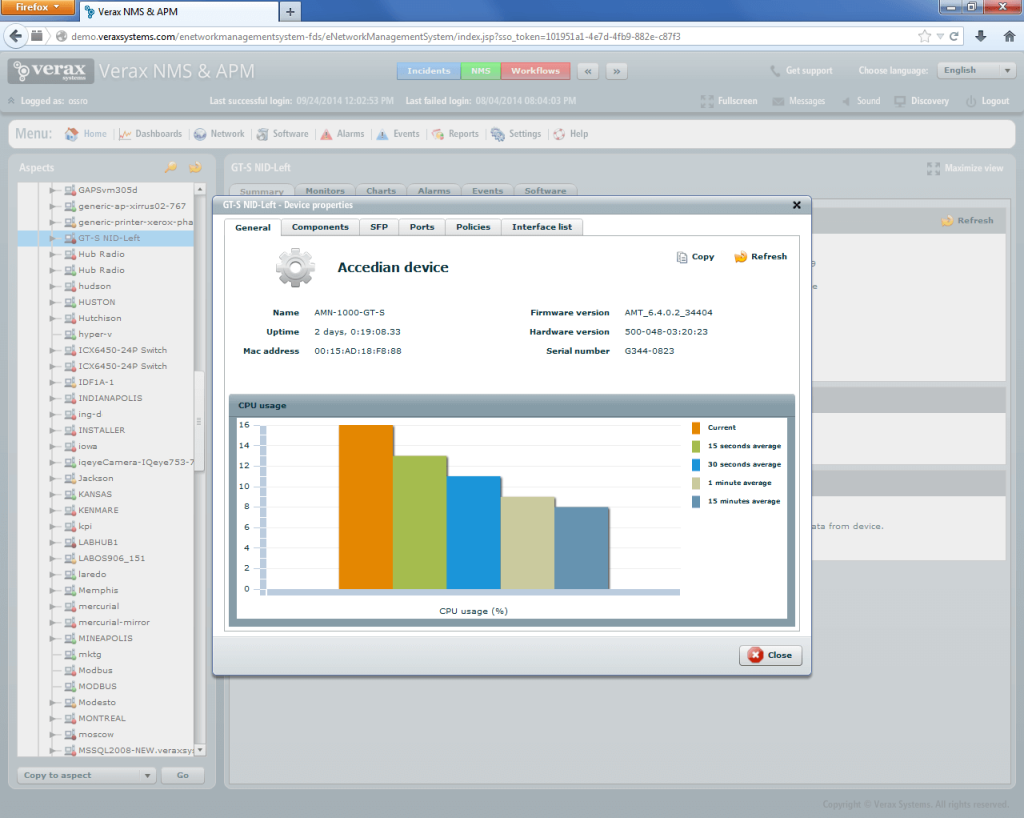
Task: Click the Help lifebuoy icon
Action: coord(559,134)
